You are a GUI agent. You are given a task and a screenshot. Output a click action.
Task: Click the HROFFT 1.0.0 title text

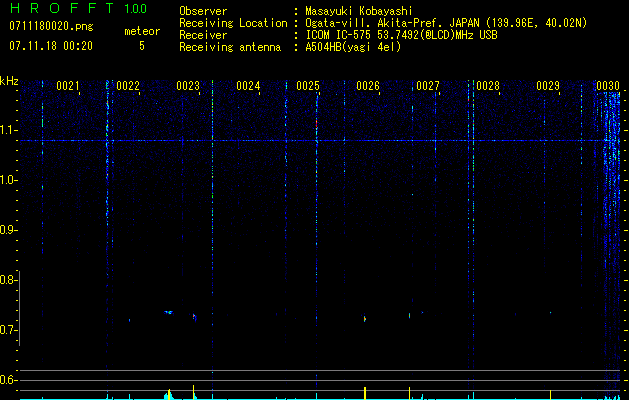[x=78, y=8]
